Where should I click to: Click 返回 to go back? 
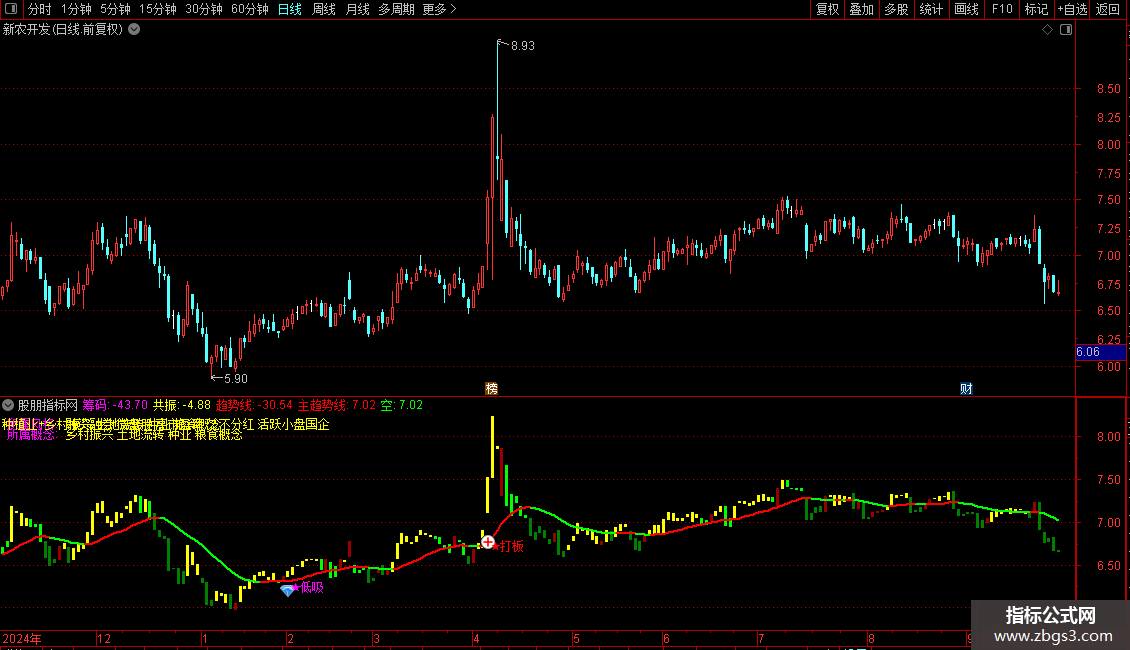(1108, 9)
